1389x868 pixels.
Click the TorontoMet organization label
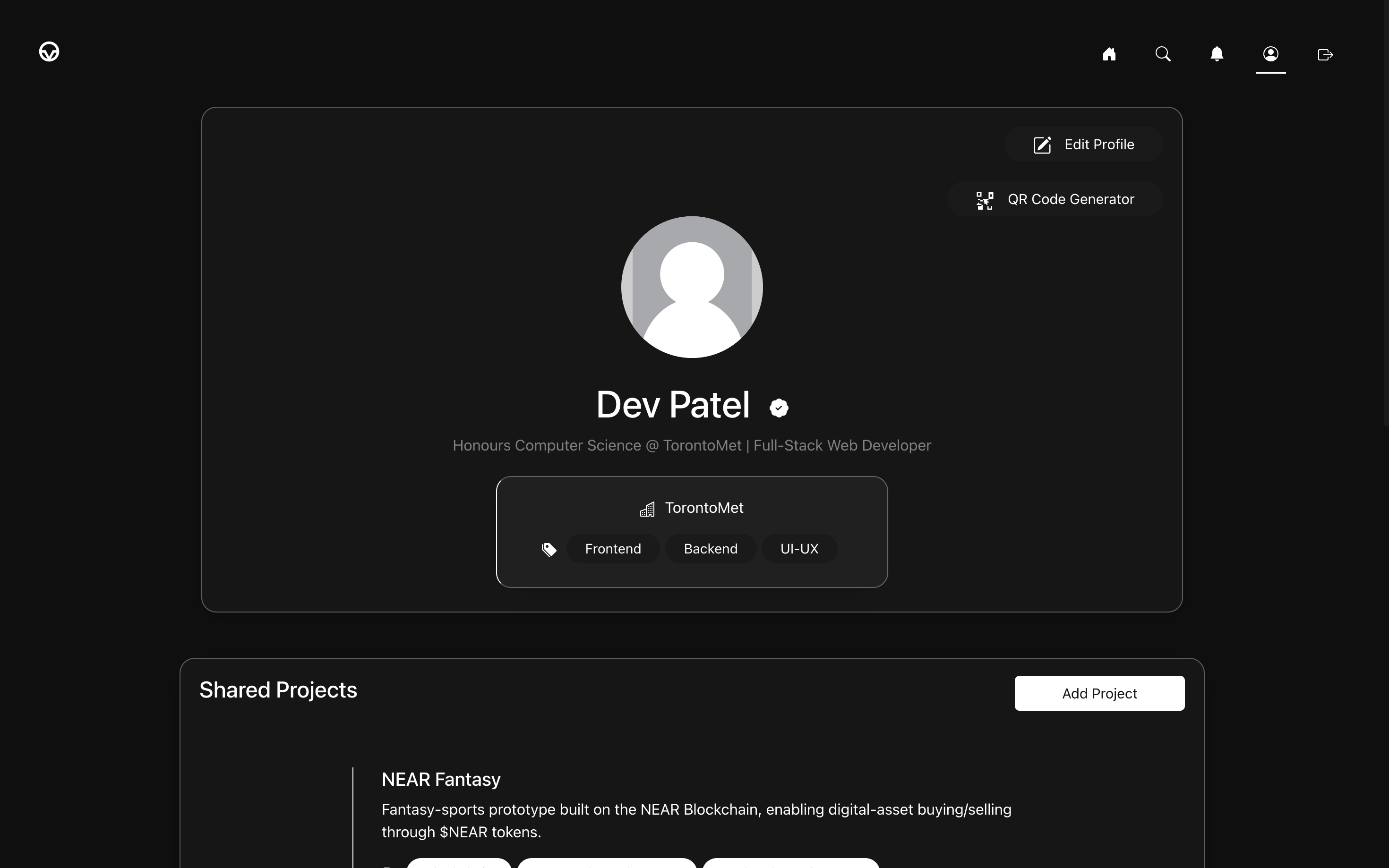pyautogui.click(x=704, y=508)
